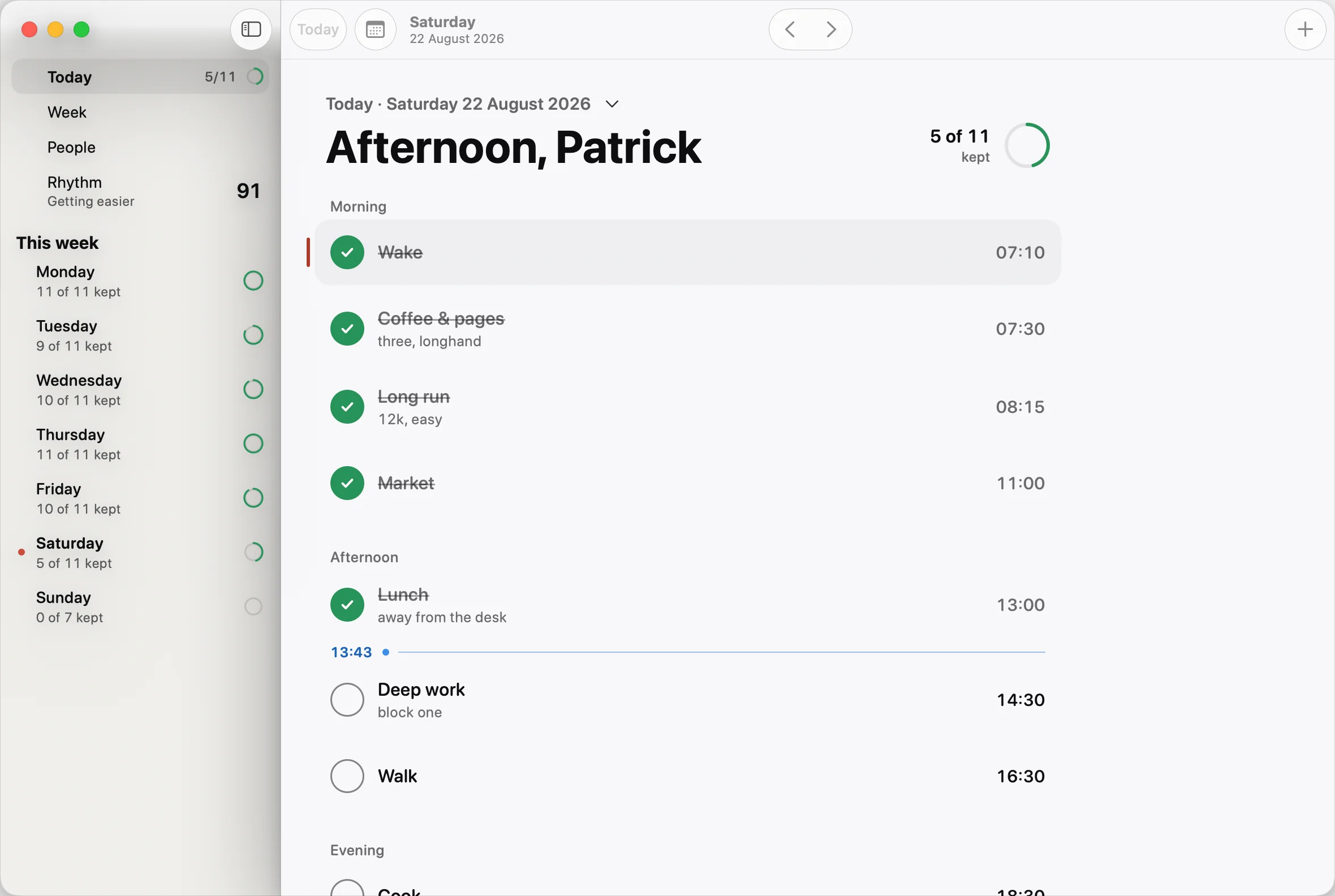Select Today in the sidebar

(x=141, y=76)
